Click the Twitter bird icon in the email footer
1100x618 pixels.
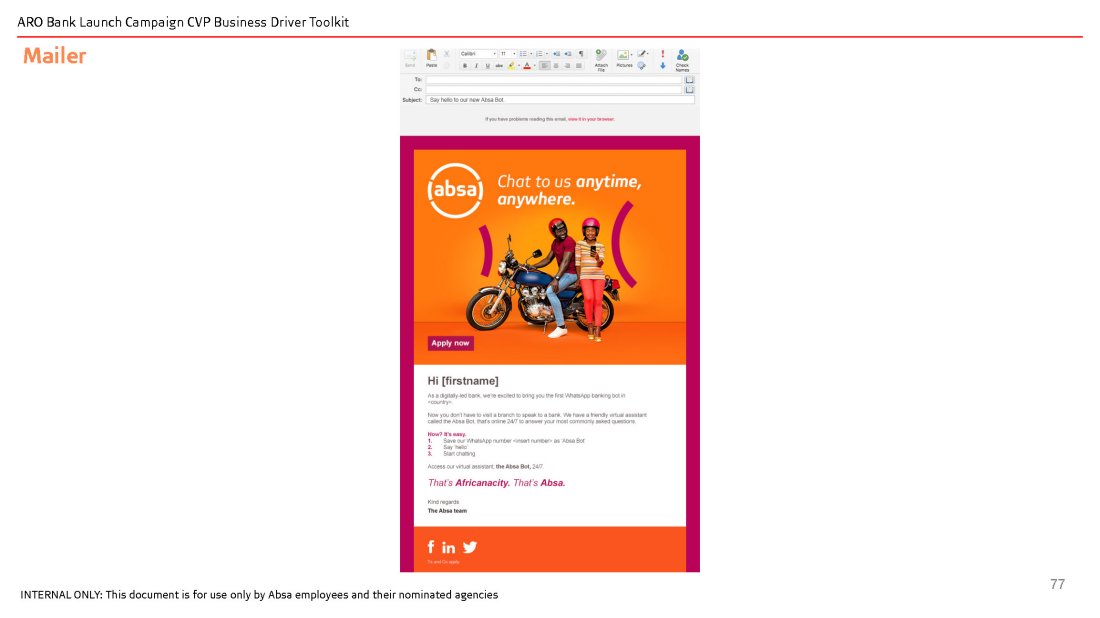tap(470, 547)
